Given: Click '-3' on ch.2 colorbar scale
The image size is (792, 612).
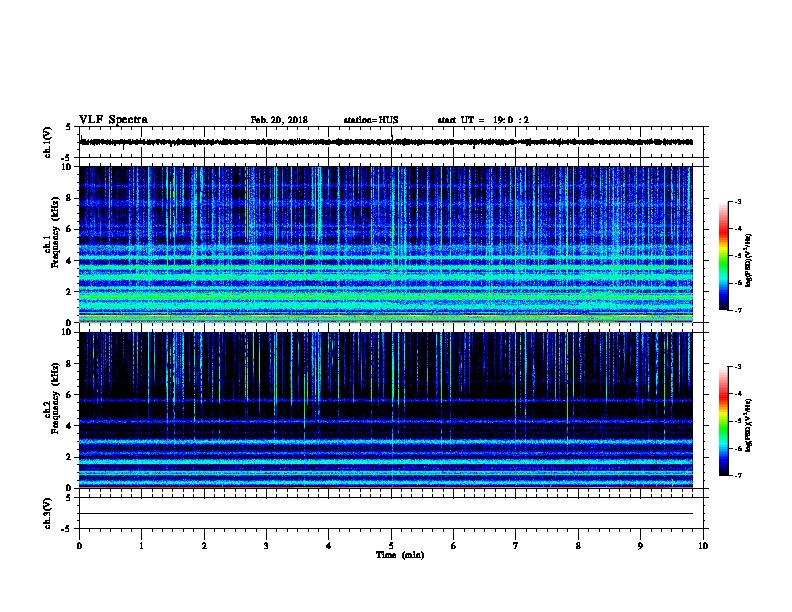Looking at the screenshot, I should (737, 367).
